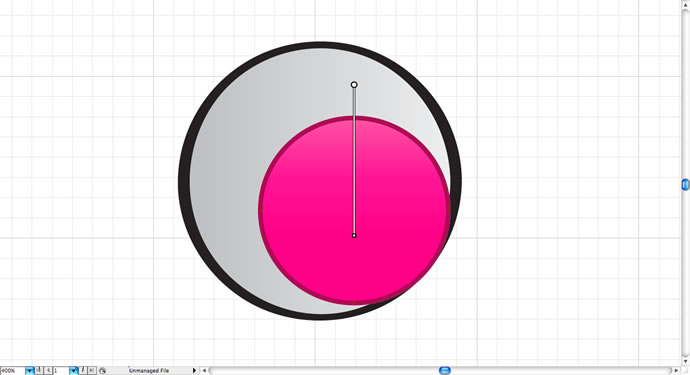Click the gradient annotator round end handle
The image size is (690, 375).
pos(354,85)
